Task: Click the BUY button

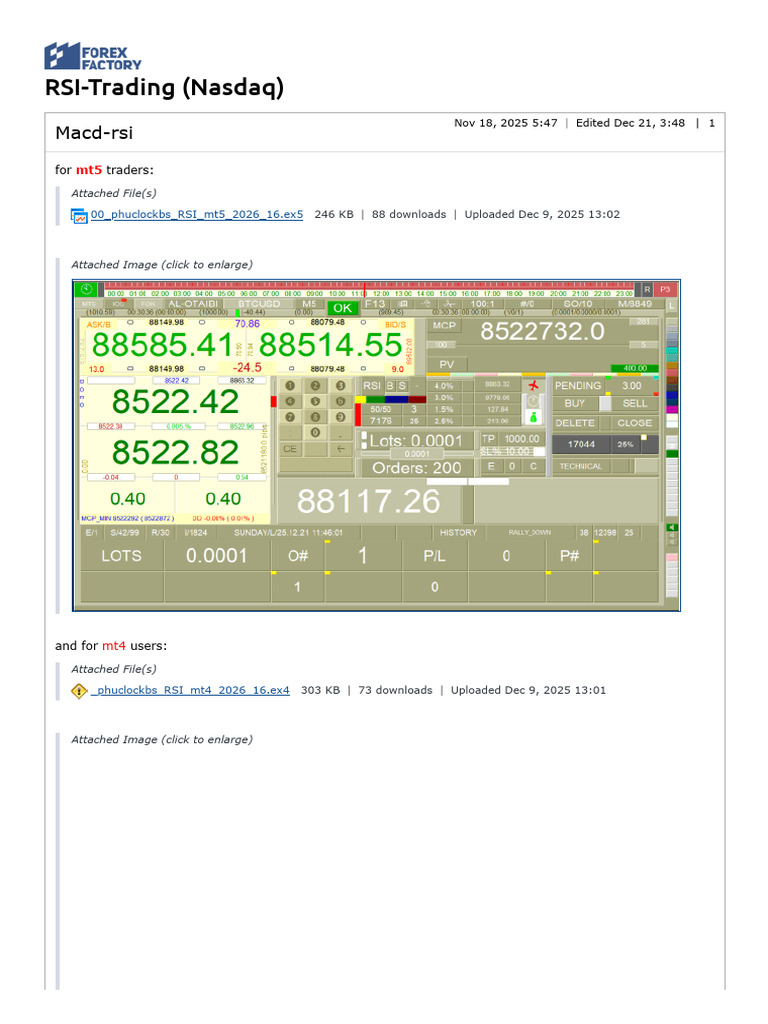Action: point(575,403)
